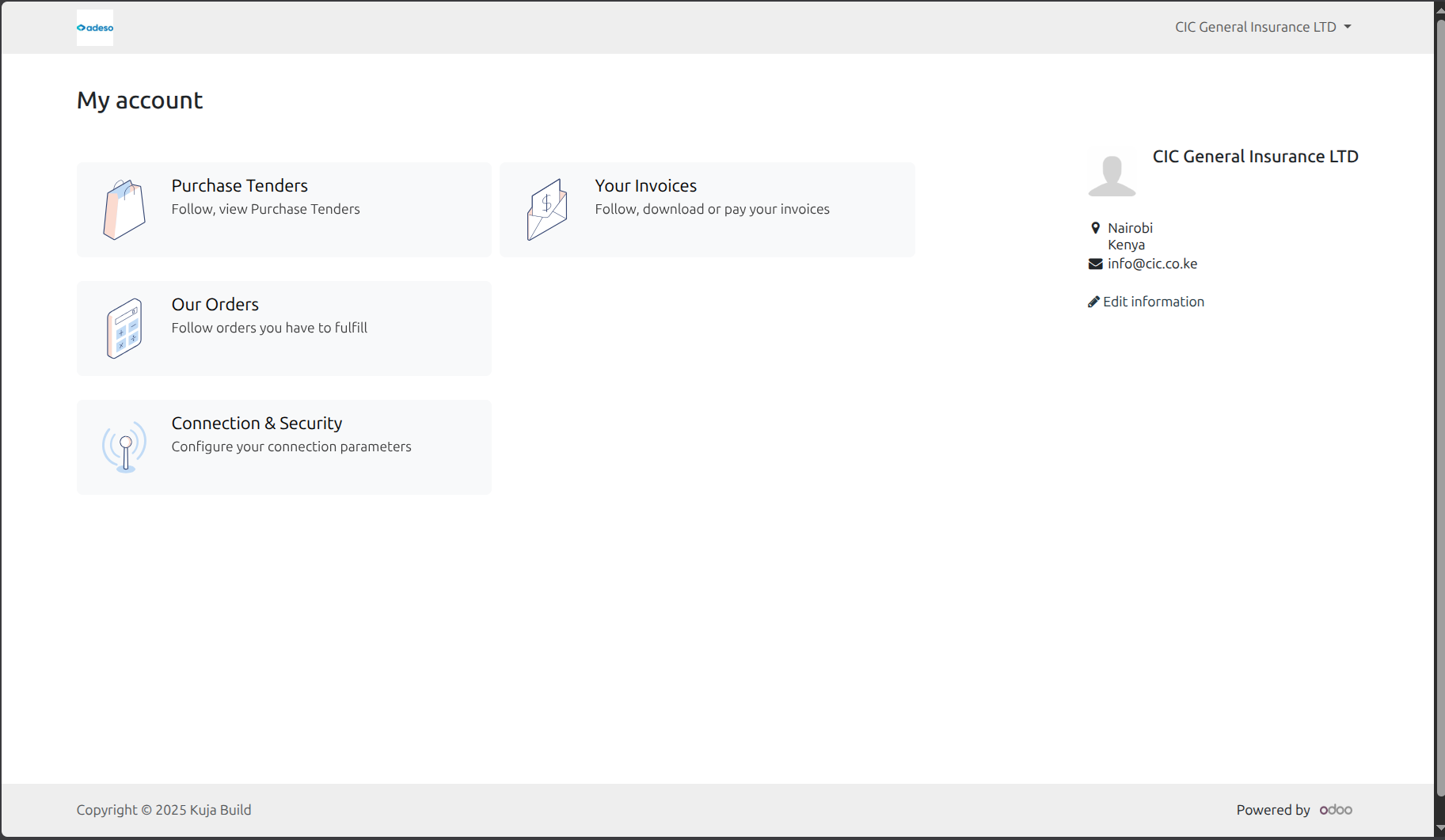Screen dimensions: 1445x840
Task: Click the Edit information link
Action: pyautogui.click(x=1146, y=302)
